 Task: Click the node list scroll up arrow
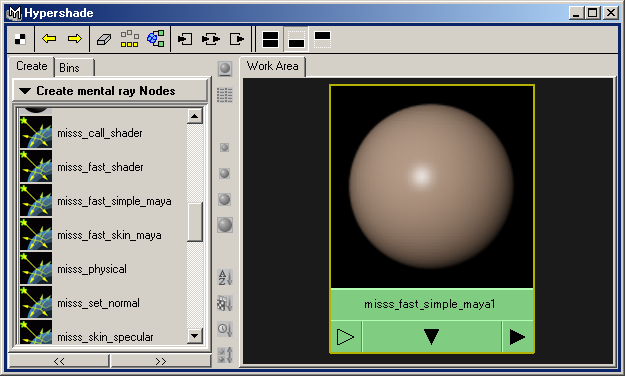tap(195, 116)
